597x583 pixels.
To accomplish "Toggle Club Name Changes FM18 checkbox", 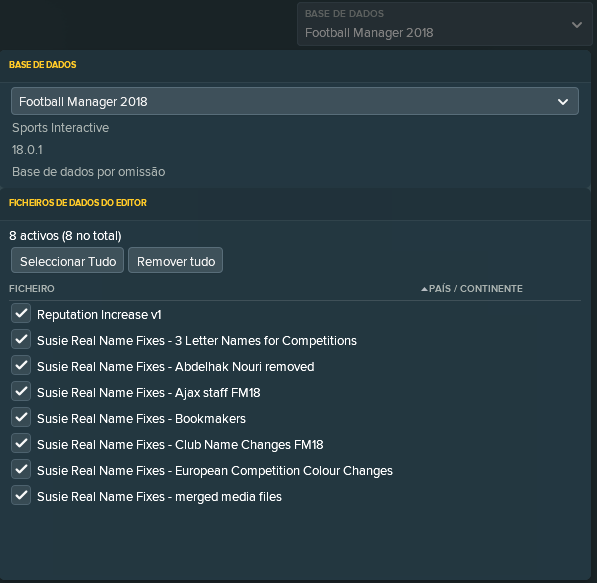I will 21,443.
